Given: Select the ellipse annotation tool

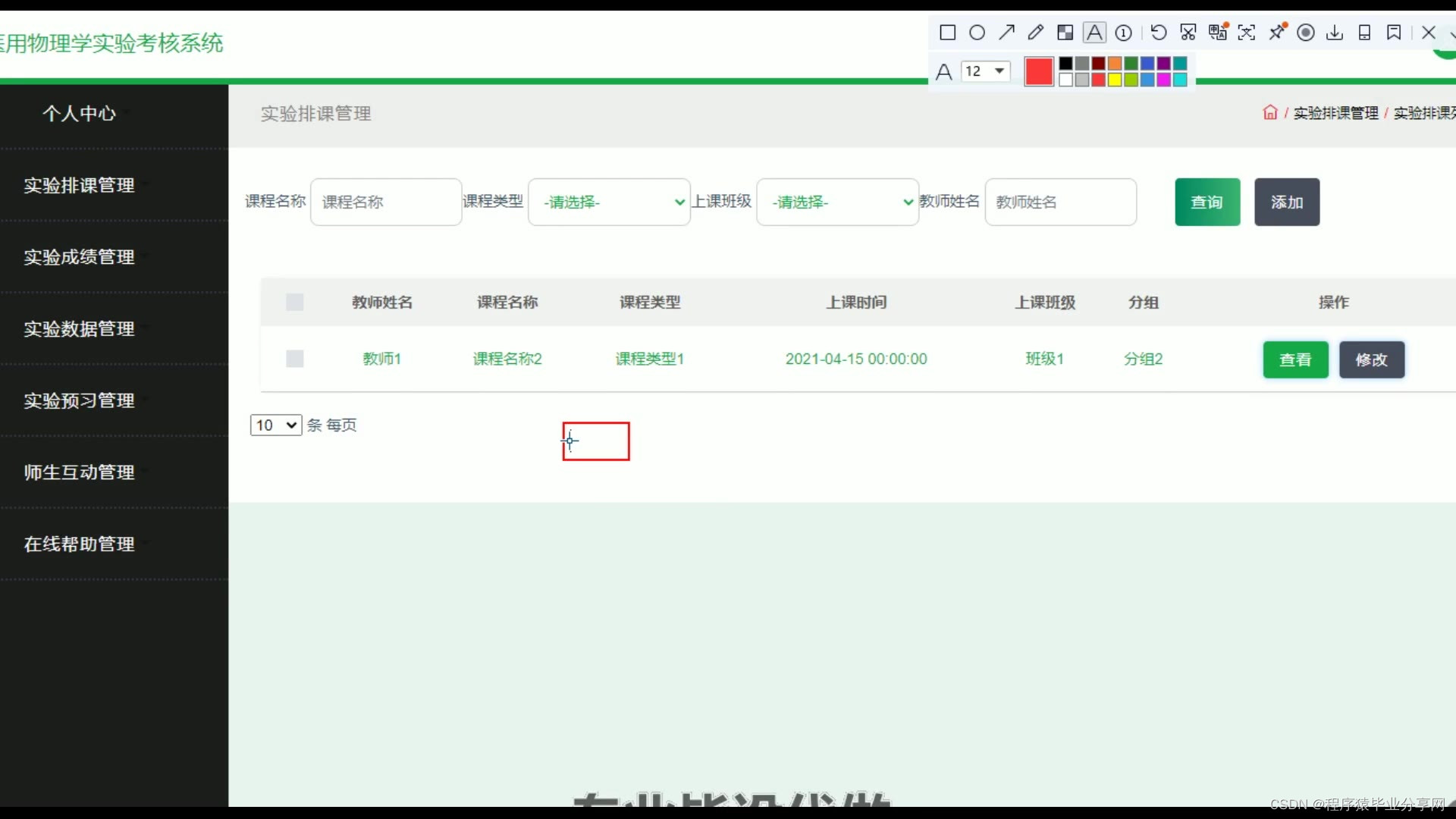Looking at the screenshot, I should click(x=977, y=33).
